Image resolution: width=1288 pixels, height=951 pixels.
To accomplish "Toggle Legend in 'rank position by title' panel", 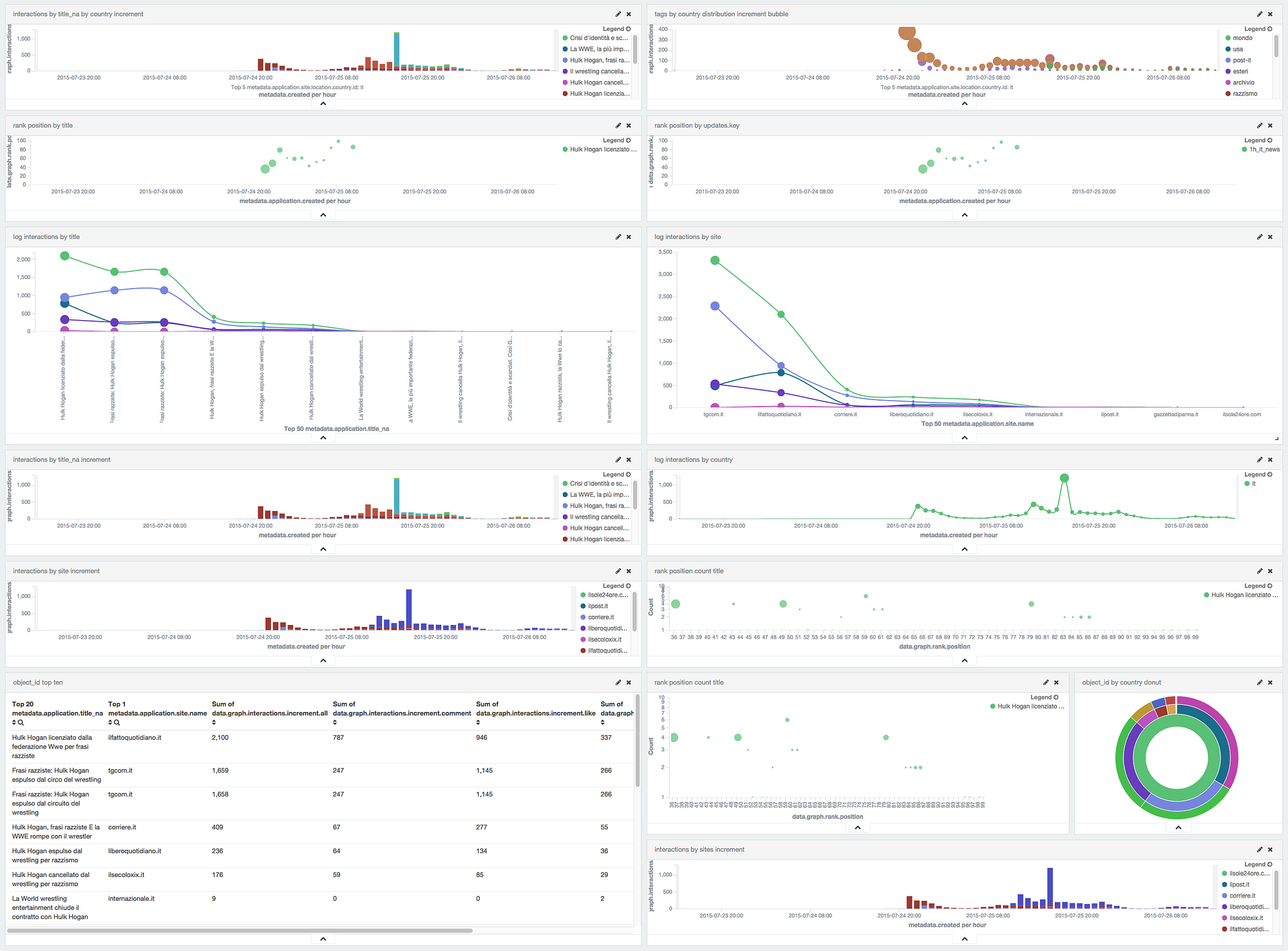I will click(x=617, y=140).
